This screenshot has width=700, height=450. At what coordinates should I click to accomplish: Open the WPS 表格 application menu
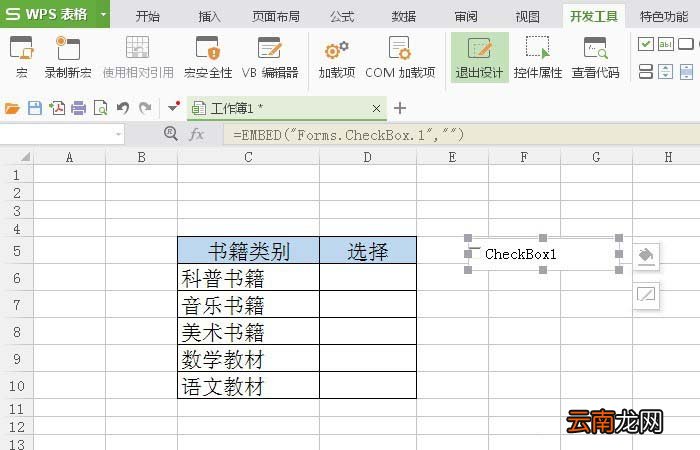(x=46, y=14)
